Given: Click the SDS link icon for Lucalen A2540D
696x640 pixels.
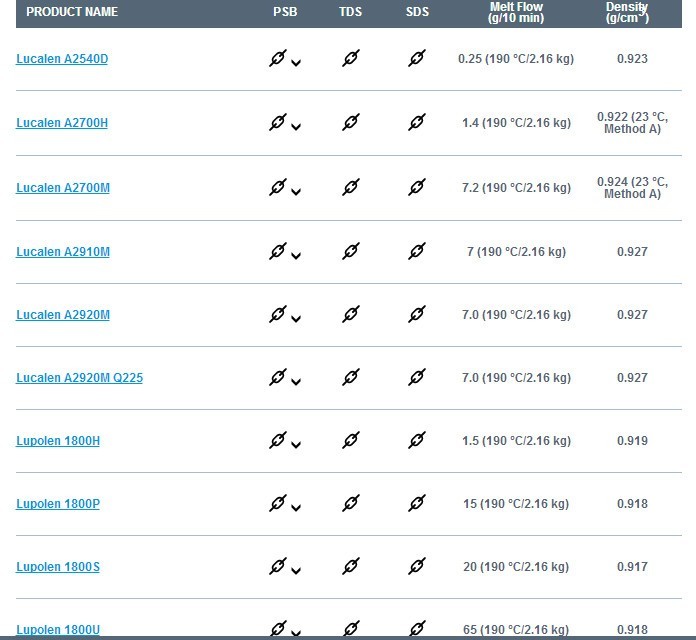Looking at the screenshot, I should (417, 58).
